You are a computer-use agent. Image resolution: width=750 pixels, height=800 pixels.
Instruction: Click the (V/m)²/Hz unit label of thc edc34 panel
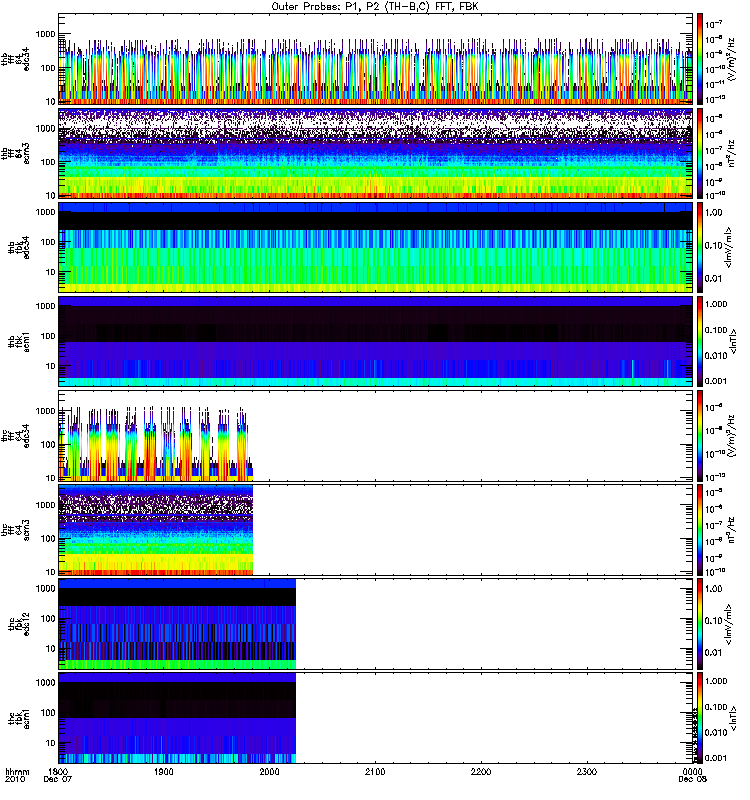732,436
